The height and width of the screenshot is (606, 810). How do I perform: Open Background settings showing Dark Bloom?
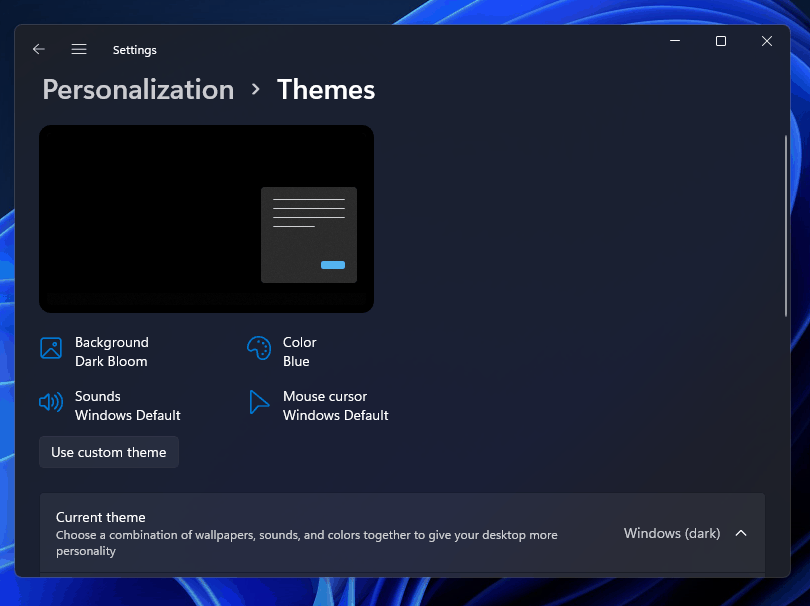111,352
